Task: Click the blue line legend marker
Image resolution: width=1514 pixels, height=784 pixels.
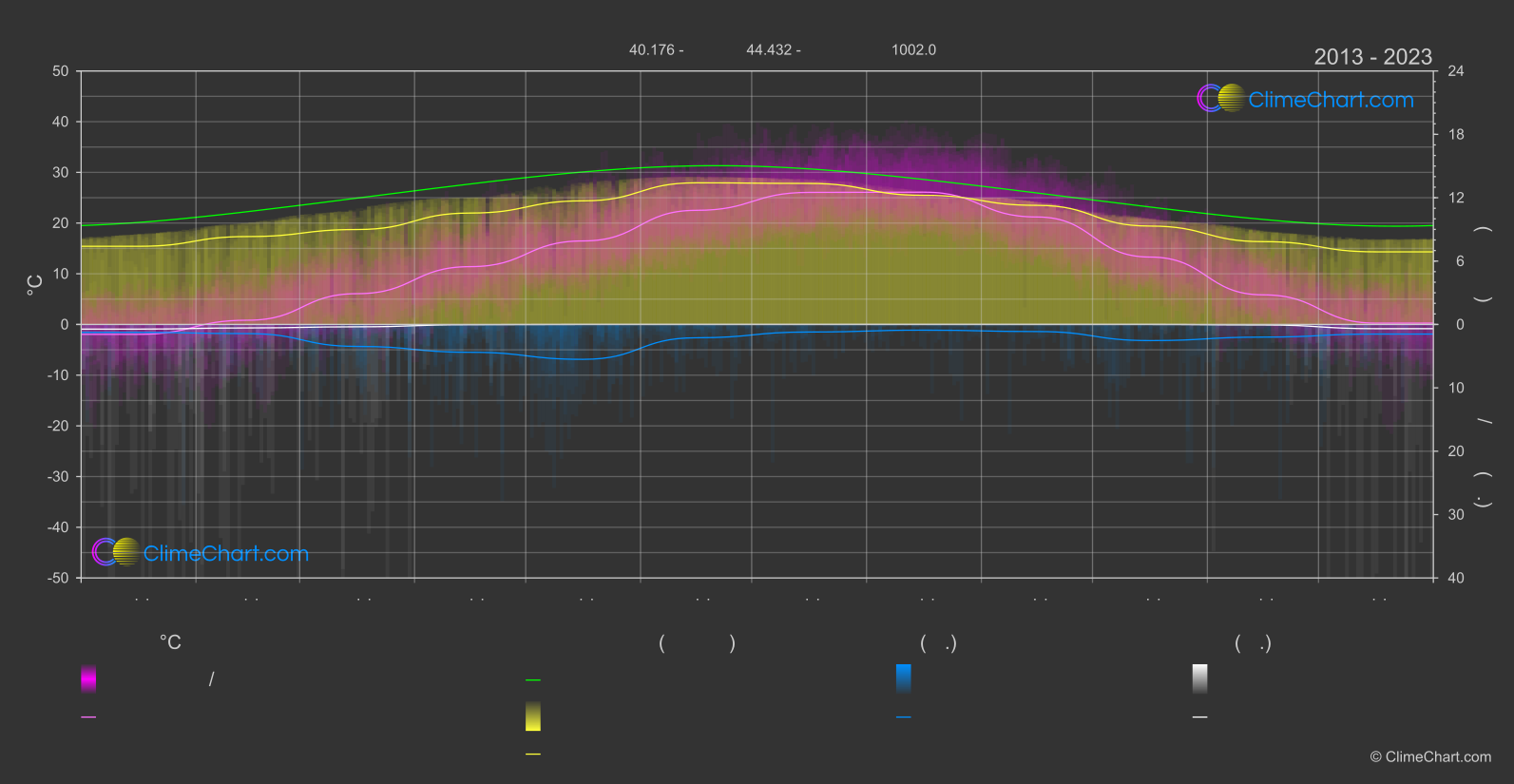Action: [x=904, y=717]
